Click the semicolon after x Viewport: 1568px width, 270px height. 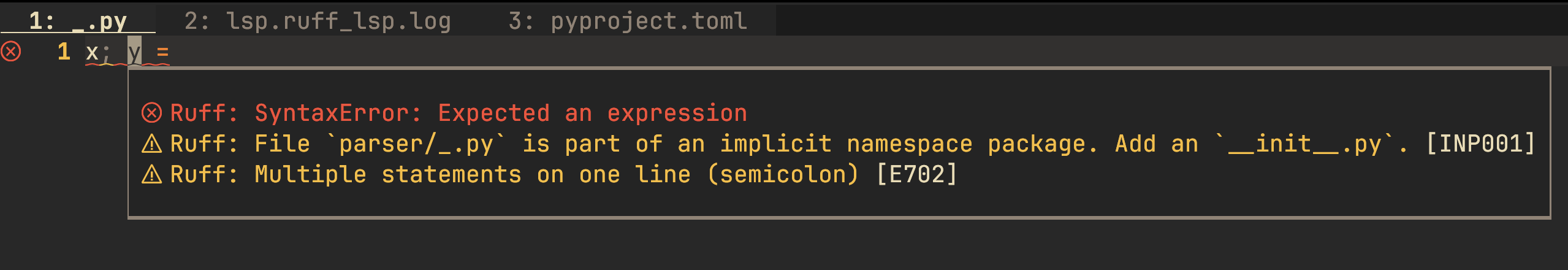tap(106, 54)
